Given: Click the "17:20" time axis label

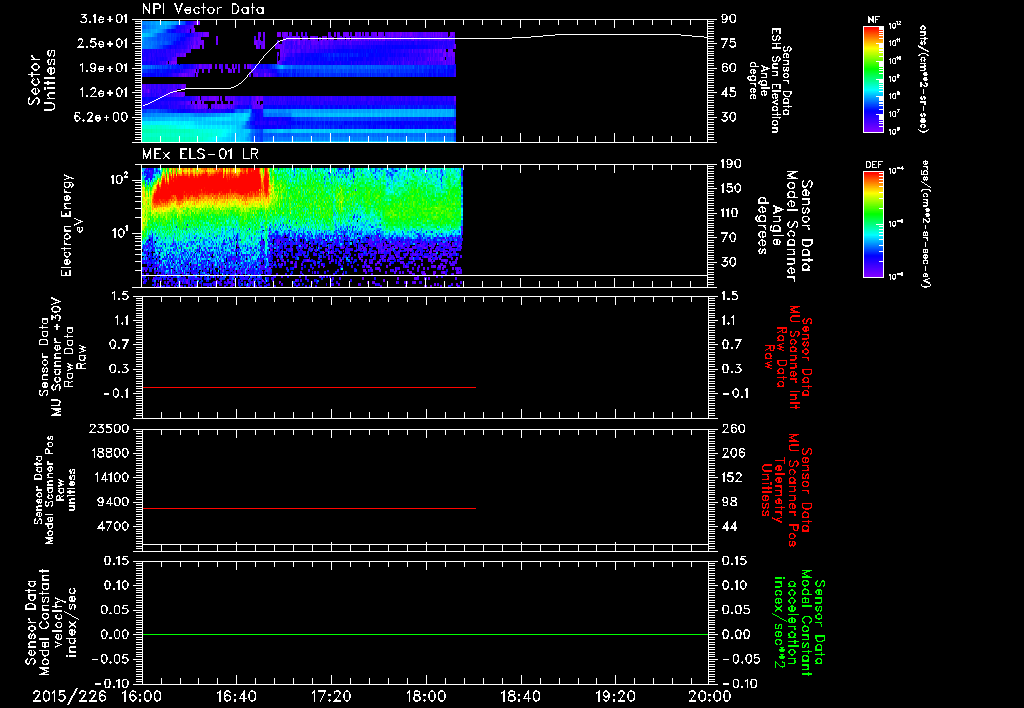Looking at the screenshot, I should coord(331,697).
